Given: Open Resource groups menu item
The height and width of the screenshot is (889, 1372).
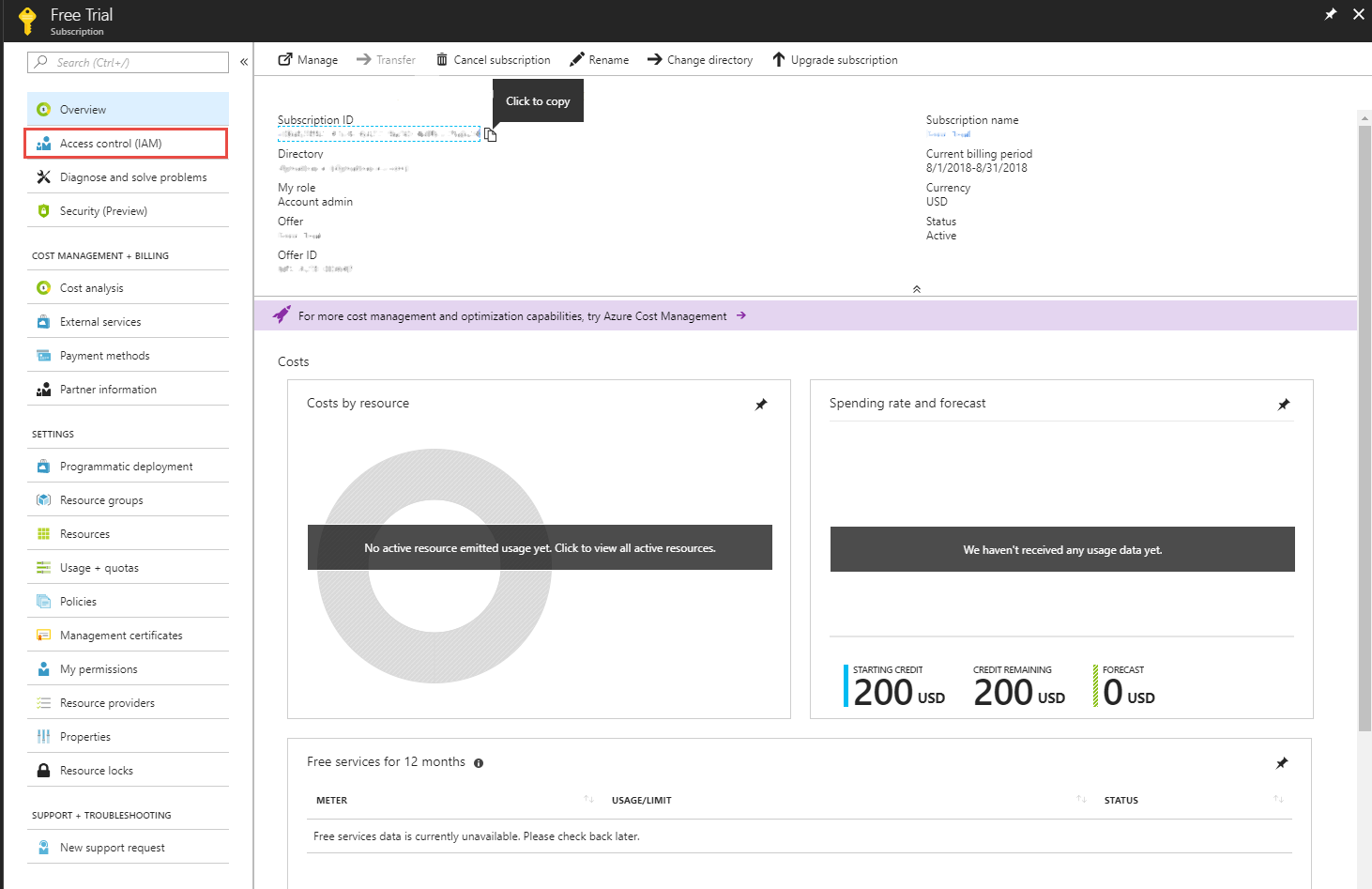Looking at the screenshot, I should click(x=128, y=500).
